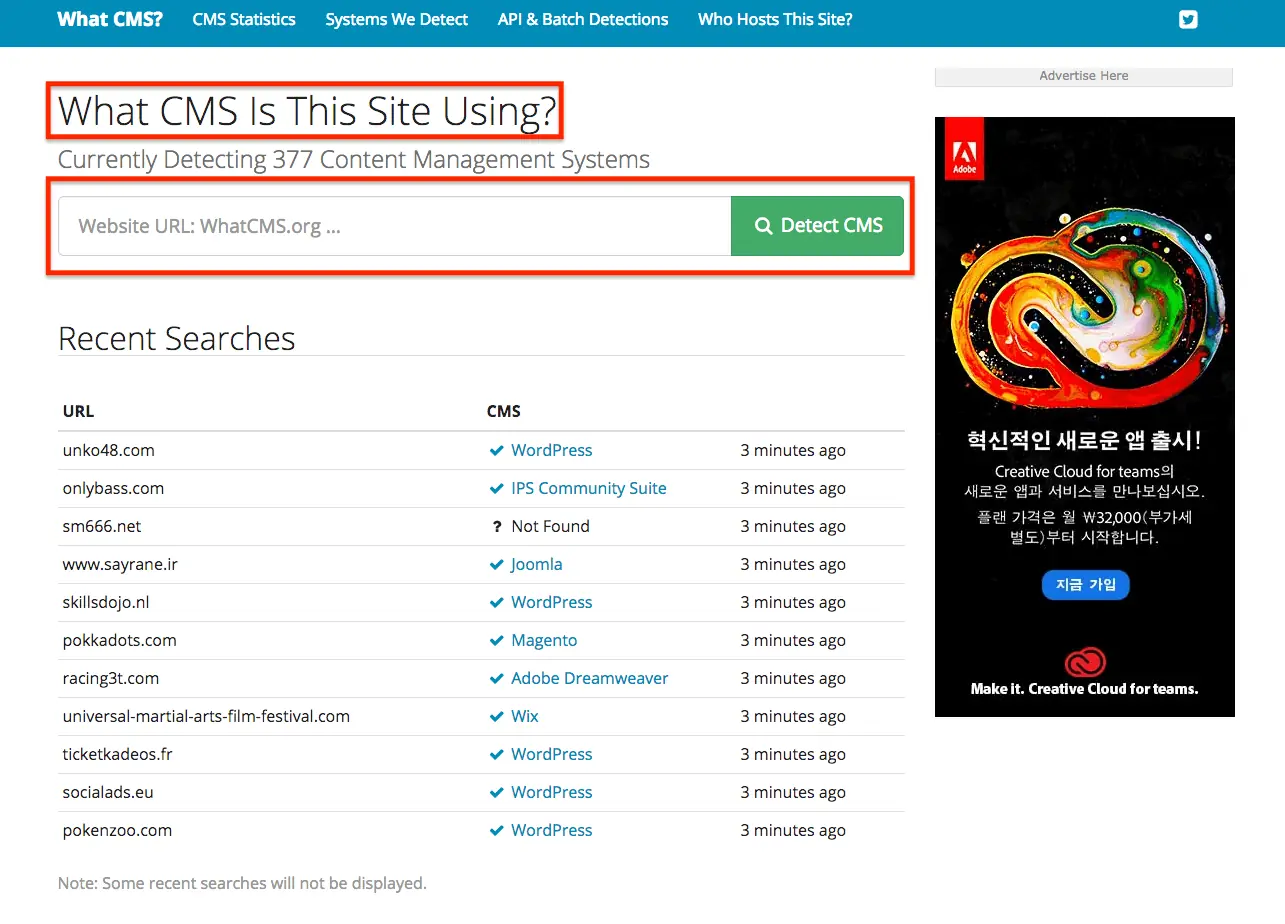The height and width of the screenshot is (924, 1285).
Task: Select the onlybass.com URL text
Action: coord(113,488)
